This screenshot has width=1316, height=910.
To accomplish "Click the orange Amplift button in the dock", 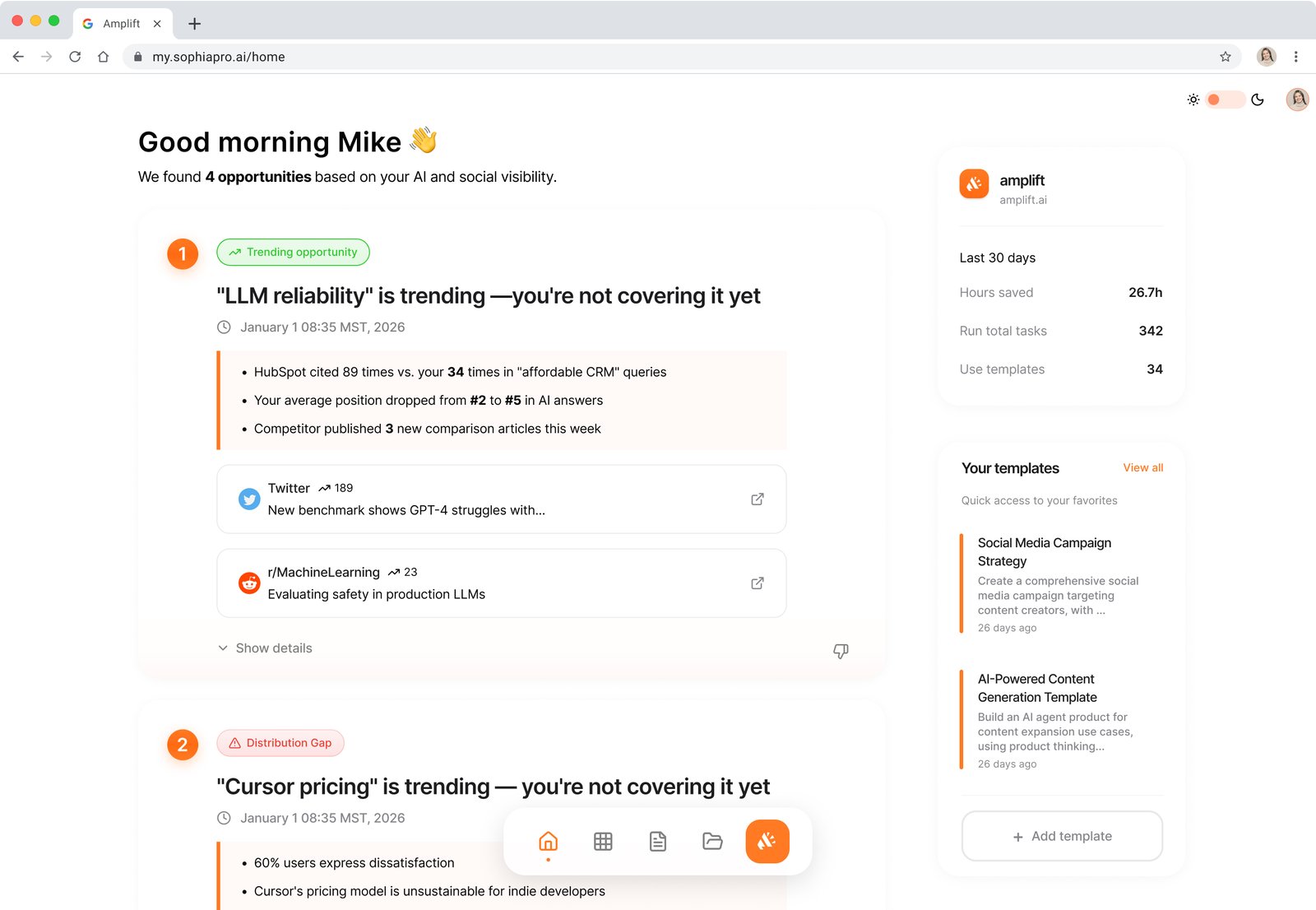I will [767, 841].
